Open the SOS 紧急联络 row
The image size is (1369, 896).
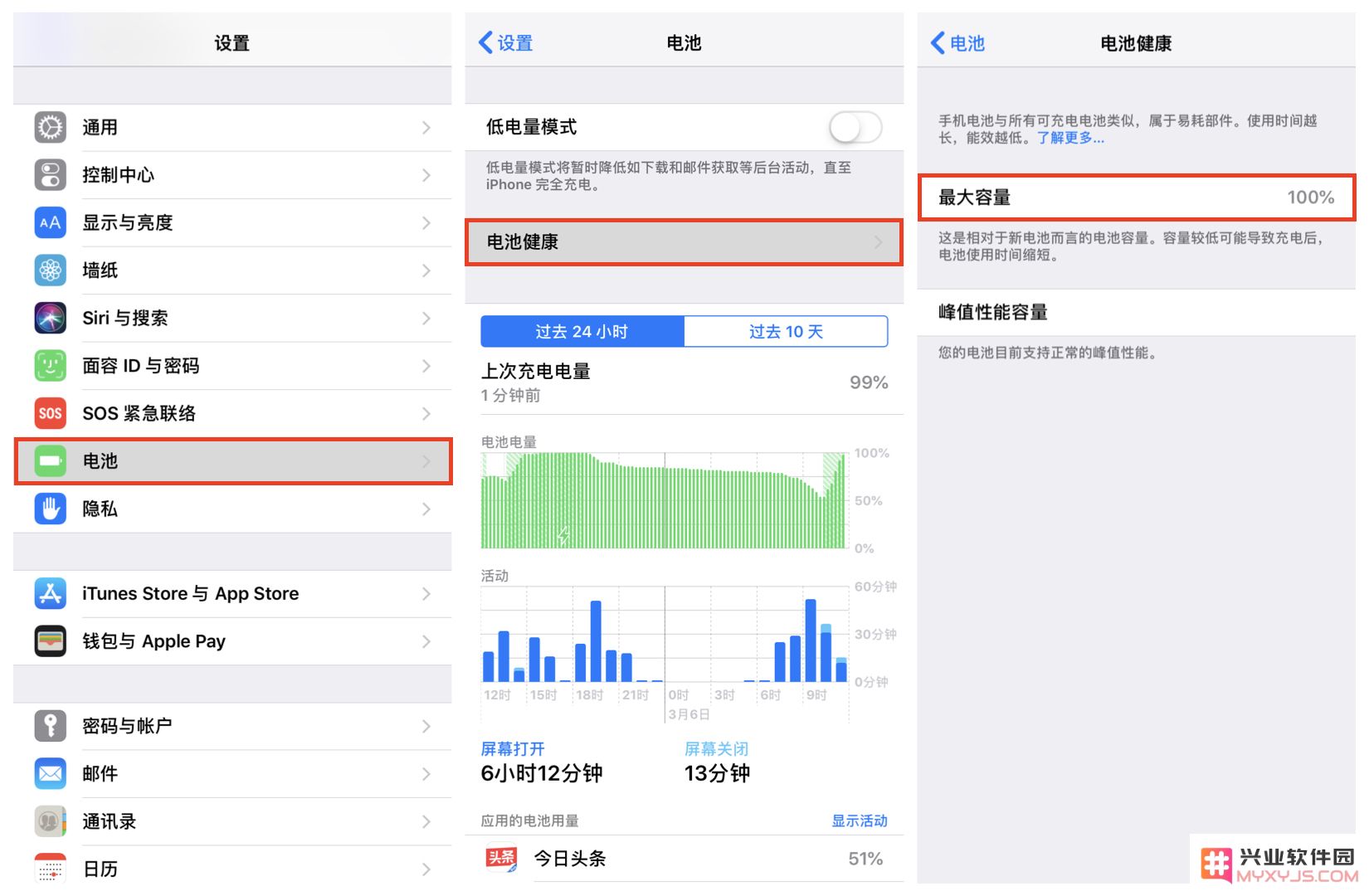point(233,413)
